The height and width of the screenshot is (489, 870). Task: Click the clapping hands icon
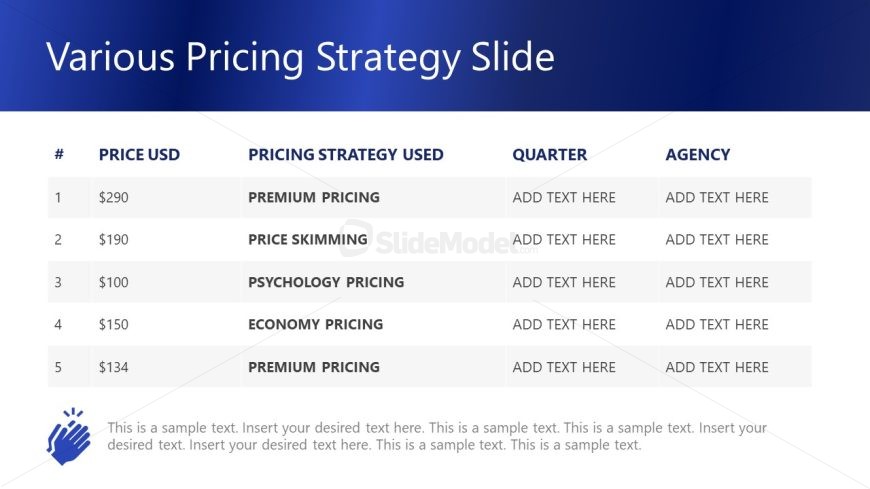[69, 436]
